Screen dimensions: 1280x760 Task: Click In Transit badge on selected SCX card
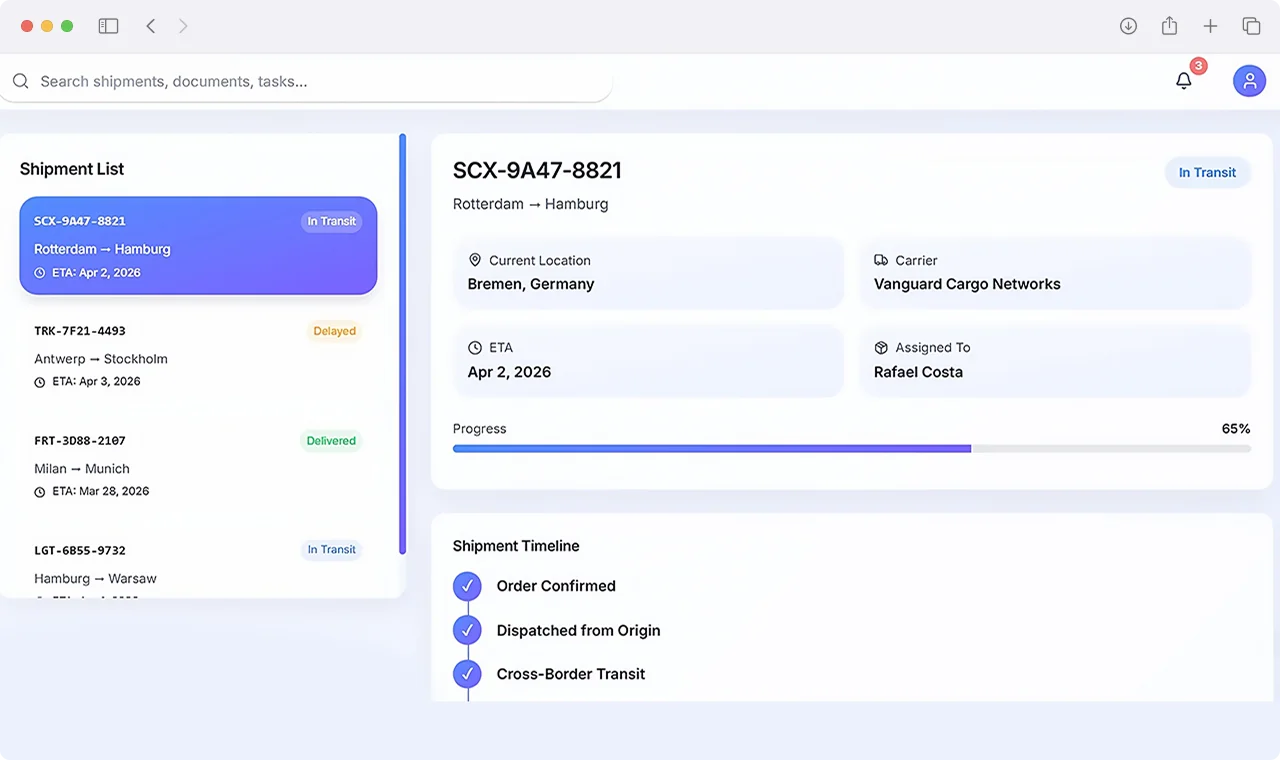(331, 221)
